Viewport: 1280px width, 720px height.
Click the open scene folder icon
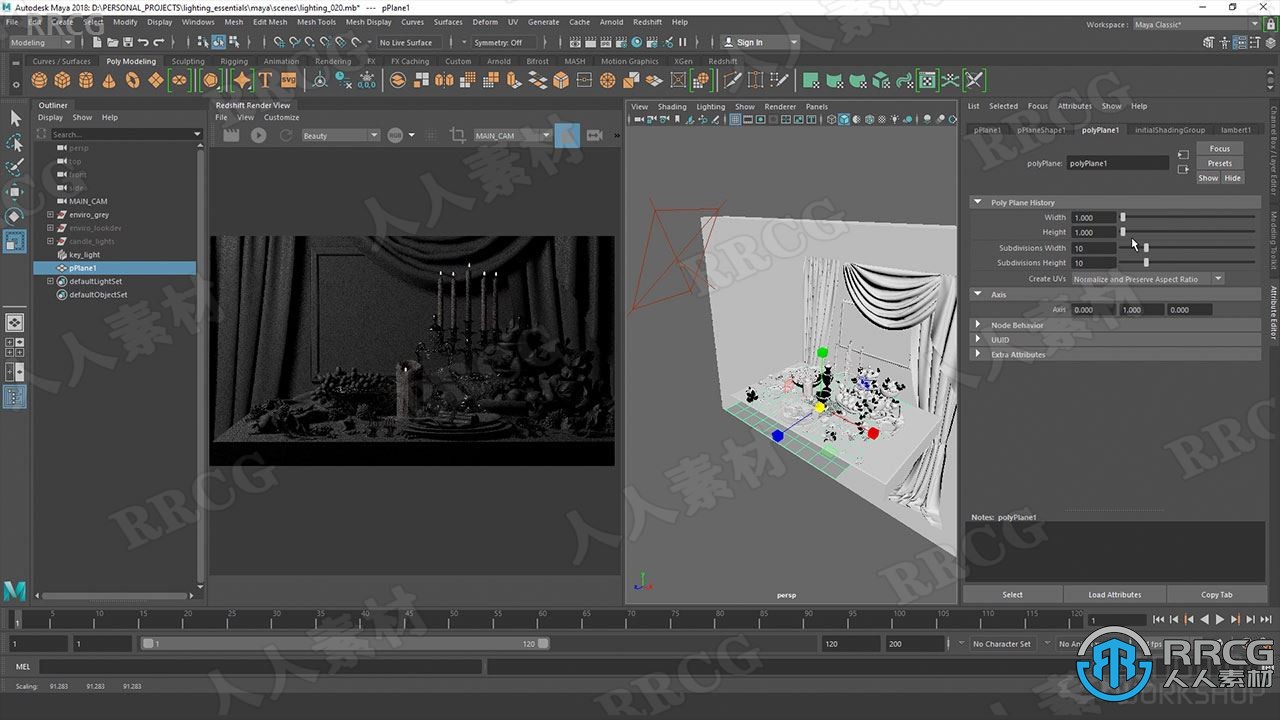[112, 42]
